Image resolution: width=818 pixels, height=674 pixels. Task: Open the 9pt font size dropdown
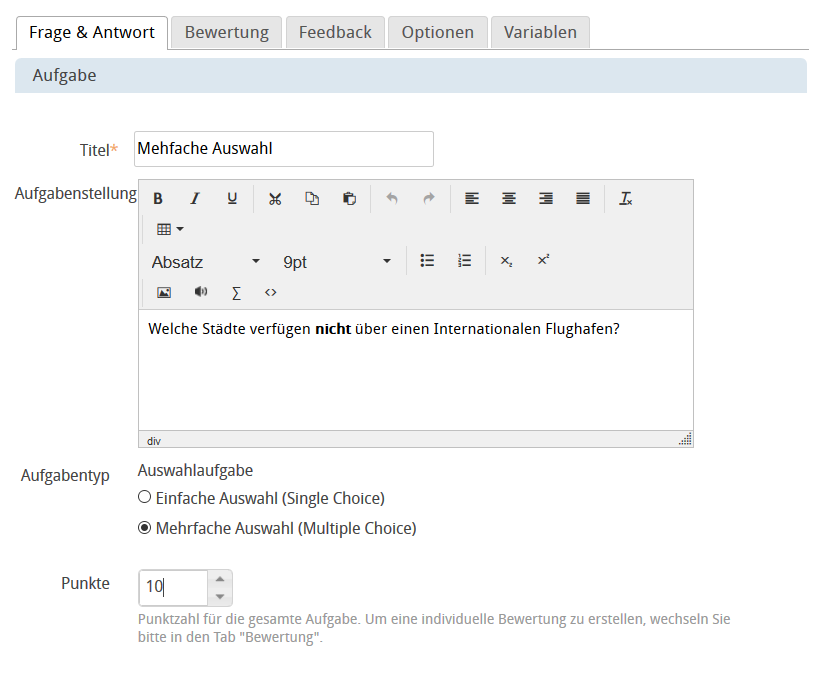click(336, 262)
